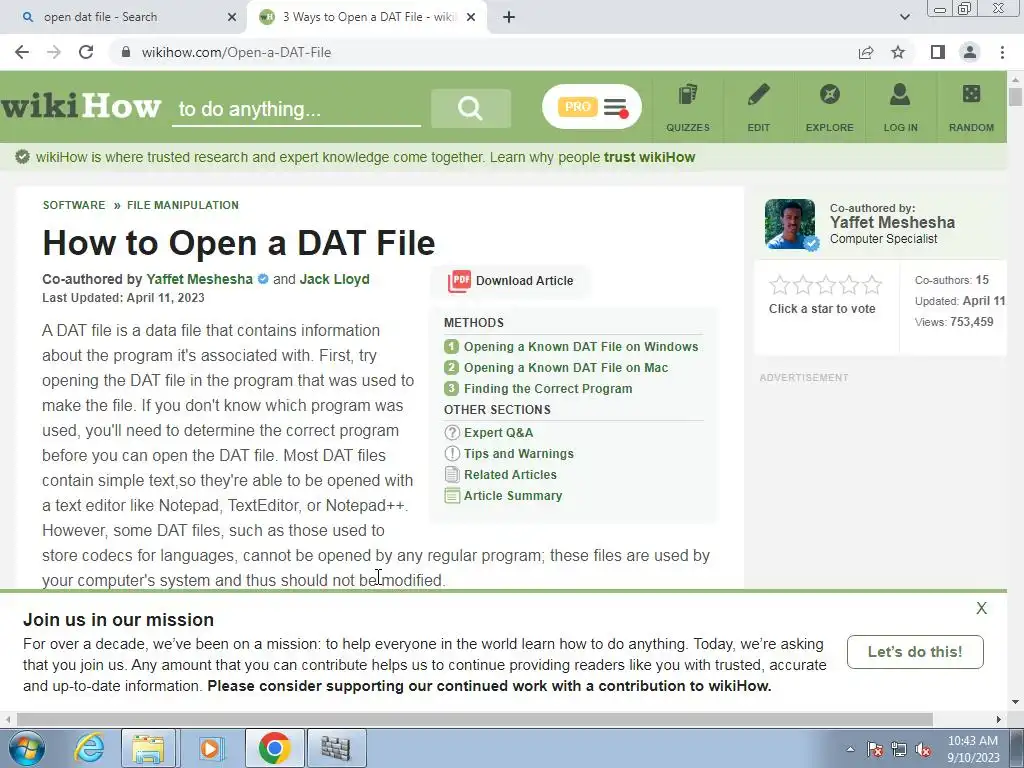1024x768 pixels.
Task: Click the fifth rating star
Action: pyautogui.click(x=872, y=285)
